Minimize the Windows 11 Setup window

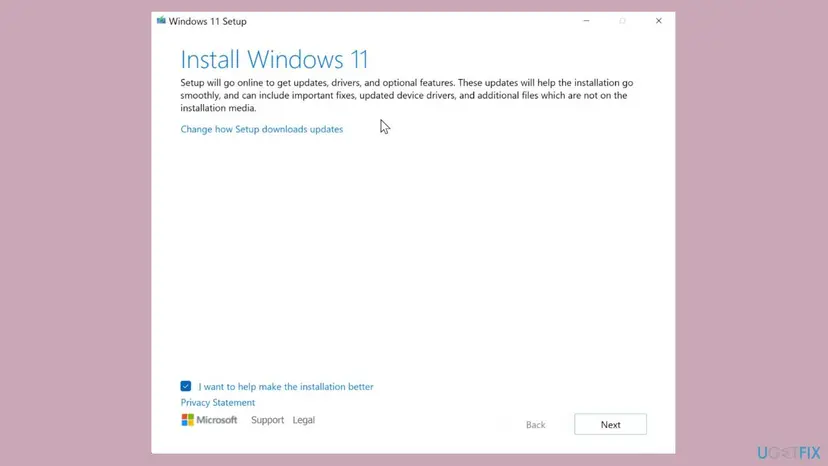tap(586, 21)
